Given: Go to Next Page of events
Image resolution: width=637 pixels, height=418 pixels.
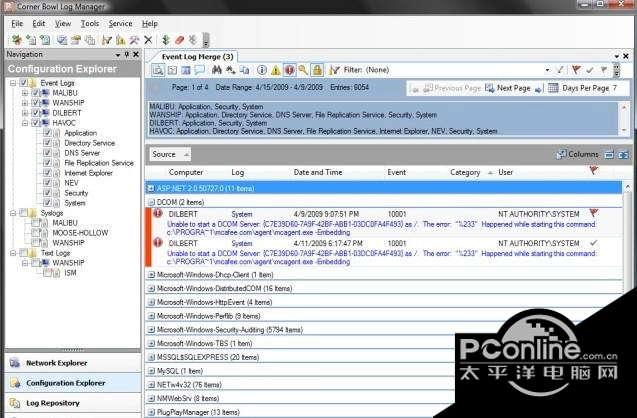Looking at the screenshot, I should click(508, 88).
